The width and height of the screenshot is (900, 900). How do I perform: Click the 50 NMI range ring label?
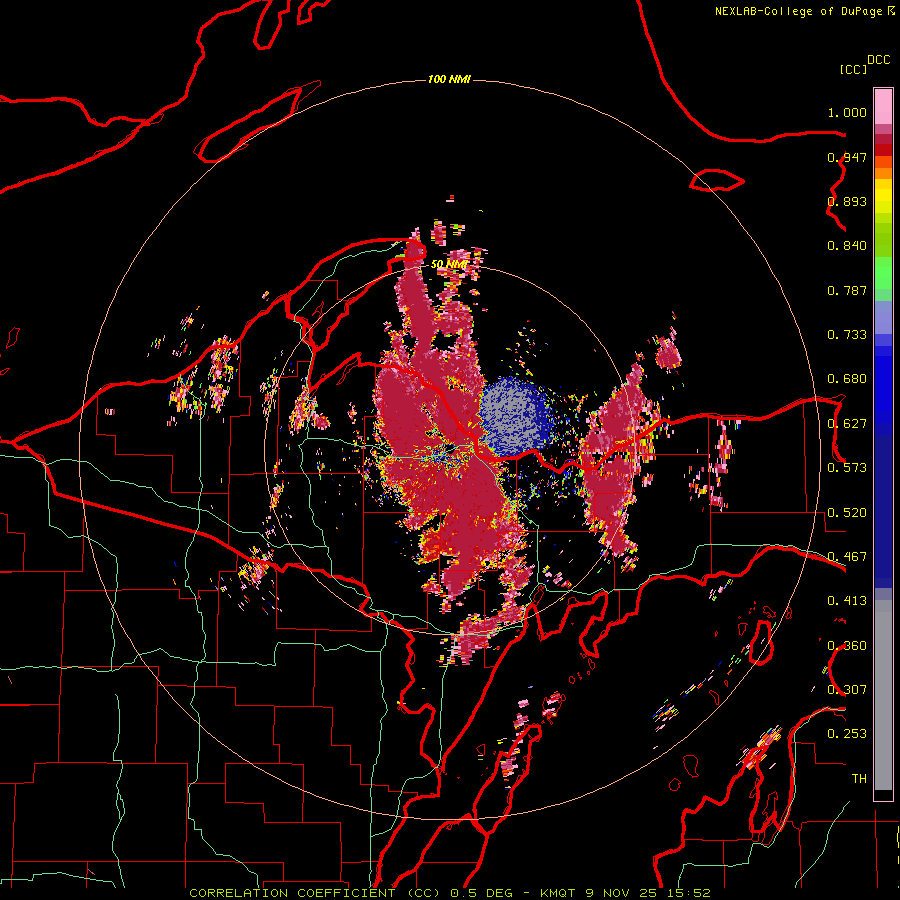pyautogui.click(x=449, y=264)
